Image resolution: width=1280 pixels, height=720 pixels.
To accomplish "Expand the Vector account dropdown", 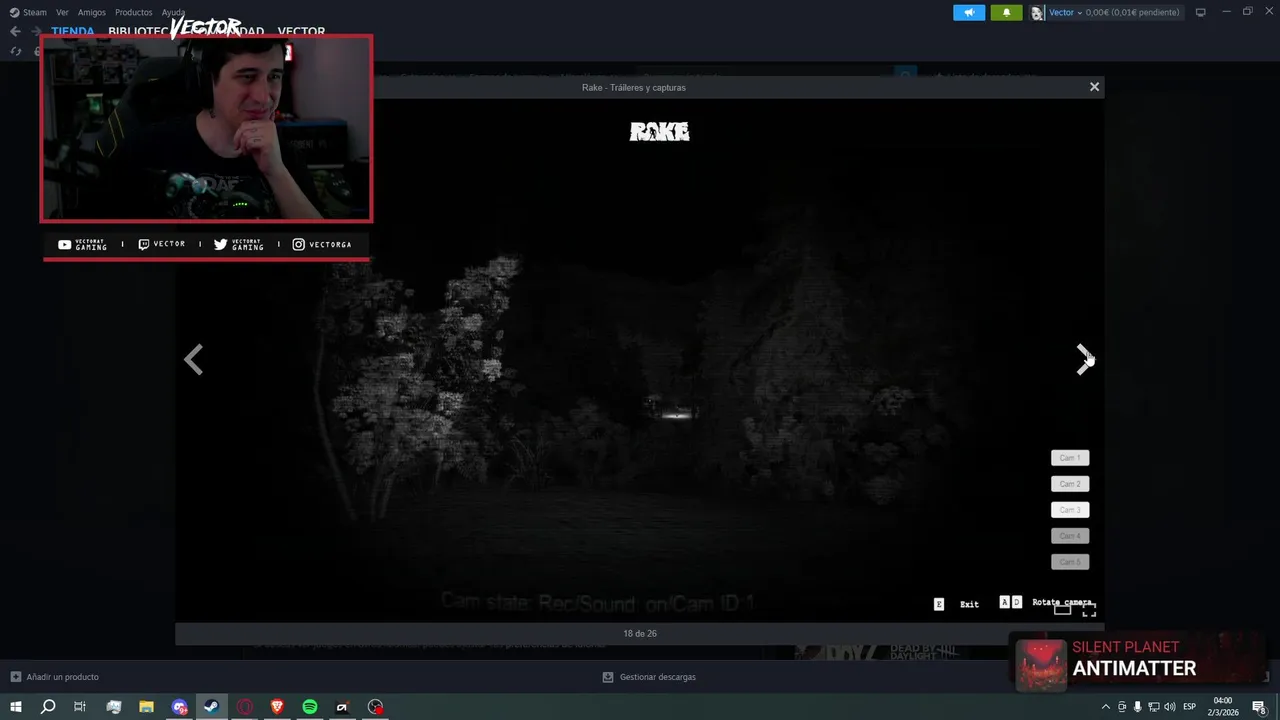I will coord(1078,12).
